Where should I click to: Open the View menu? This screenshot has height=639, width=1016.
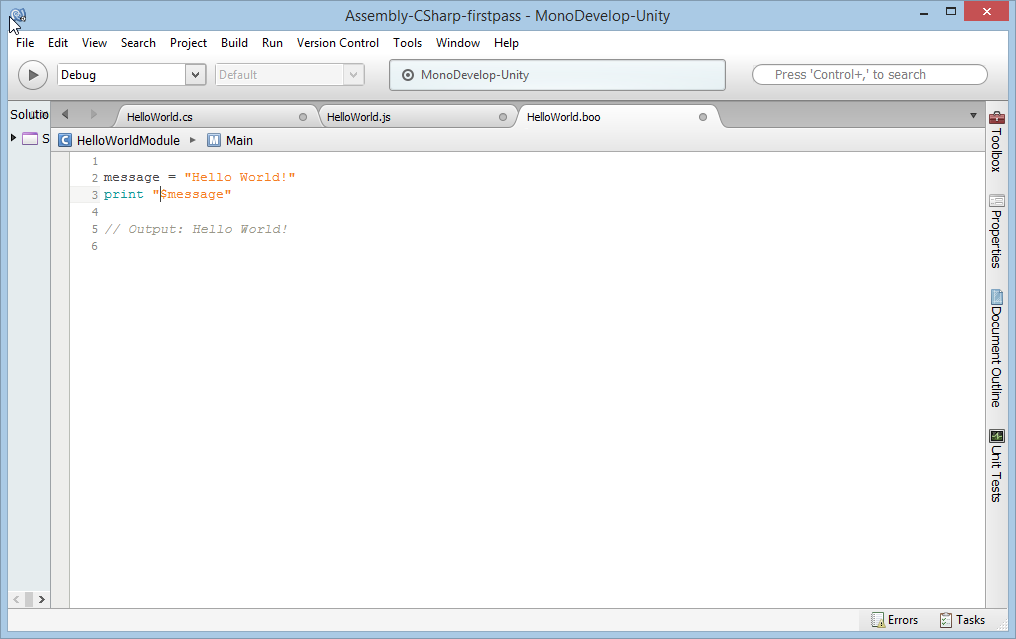click(x=94, y=43)
